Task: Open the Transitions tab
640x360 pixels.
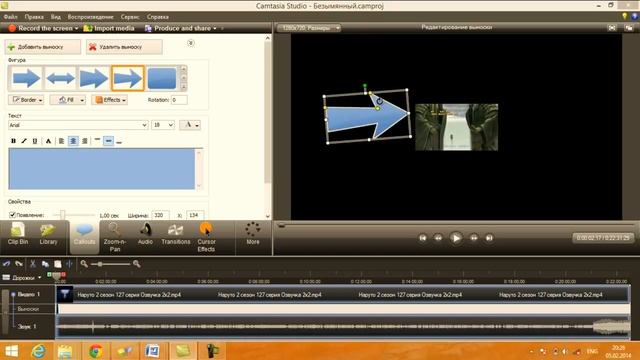Action: (176, 235)
